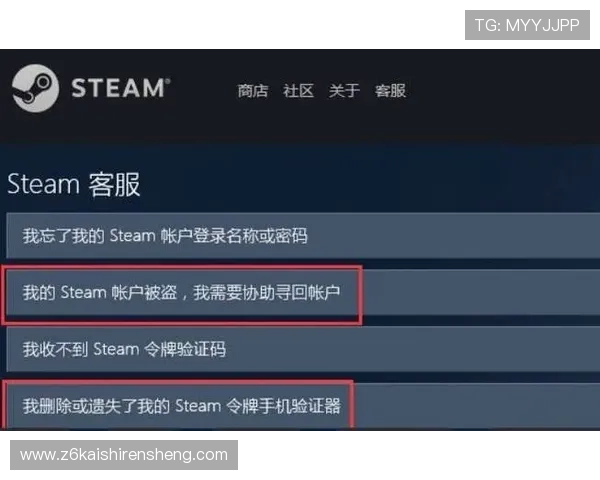Click 客服 characters in the page heading
The width and height of the screenshot is (600, 480).
point(114,184)
